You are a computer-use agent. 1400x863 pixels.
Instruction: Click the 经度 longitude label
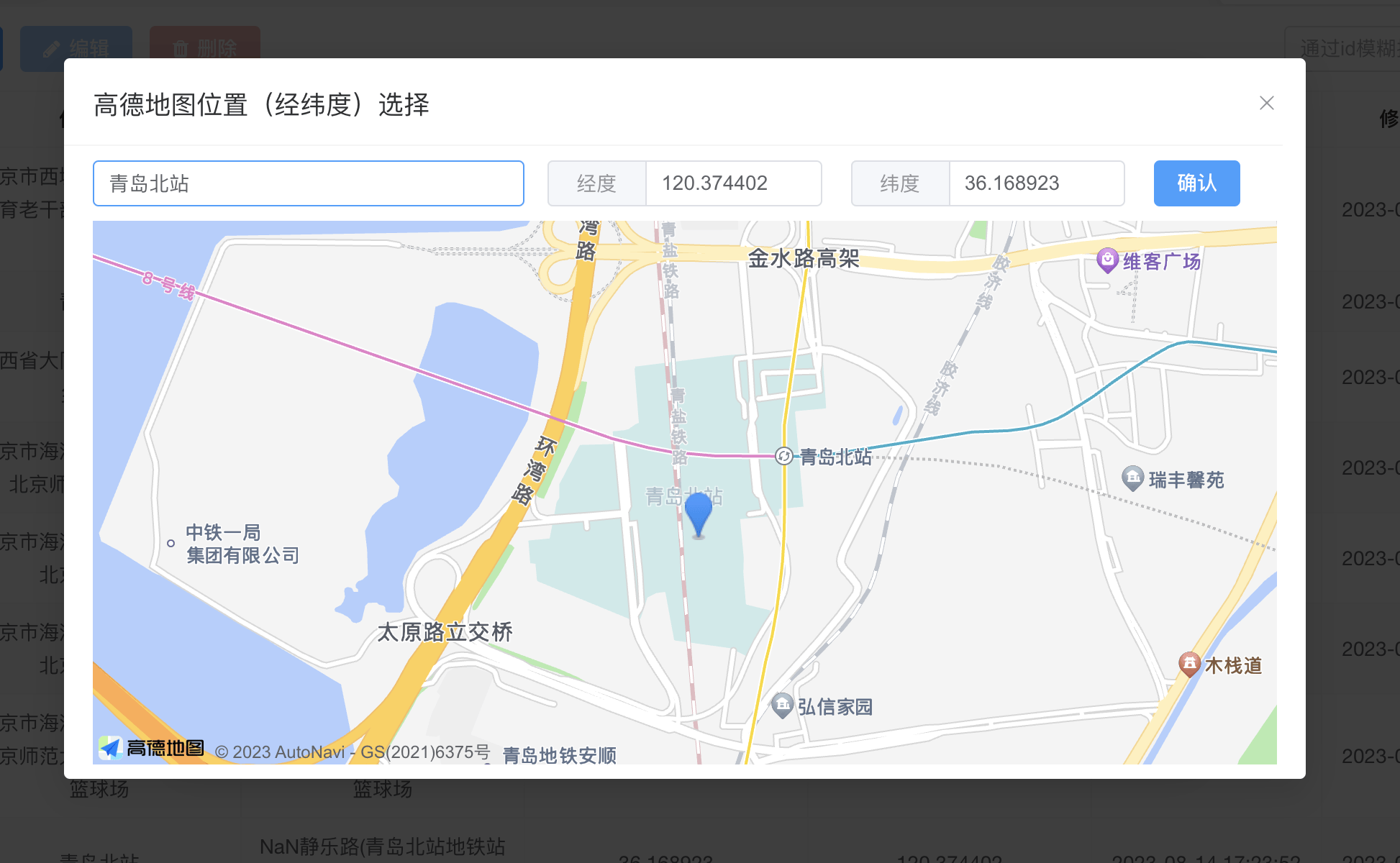tap(596, 183)
